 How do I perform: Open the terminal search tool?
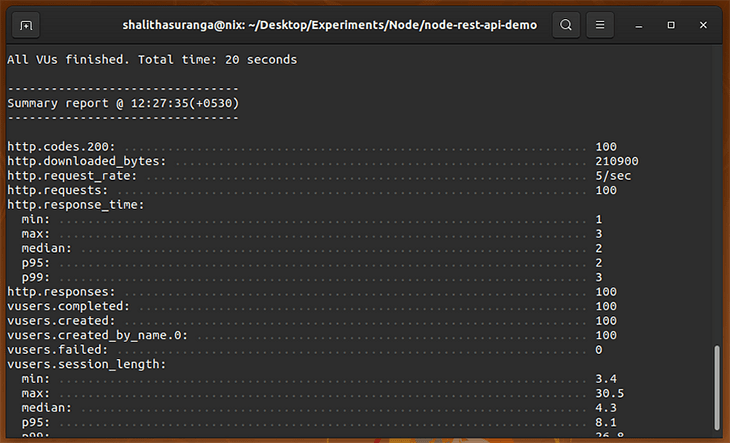566,25
